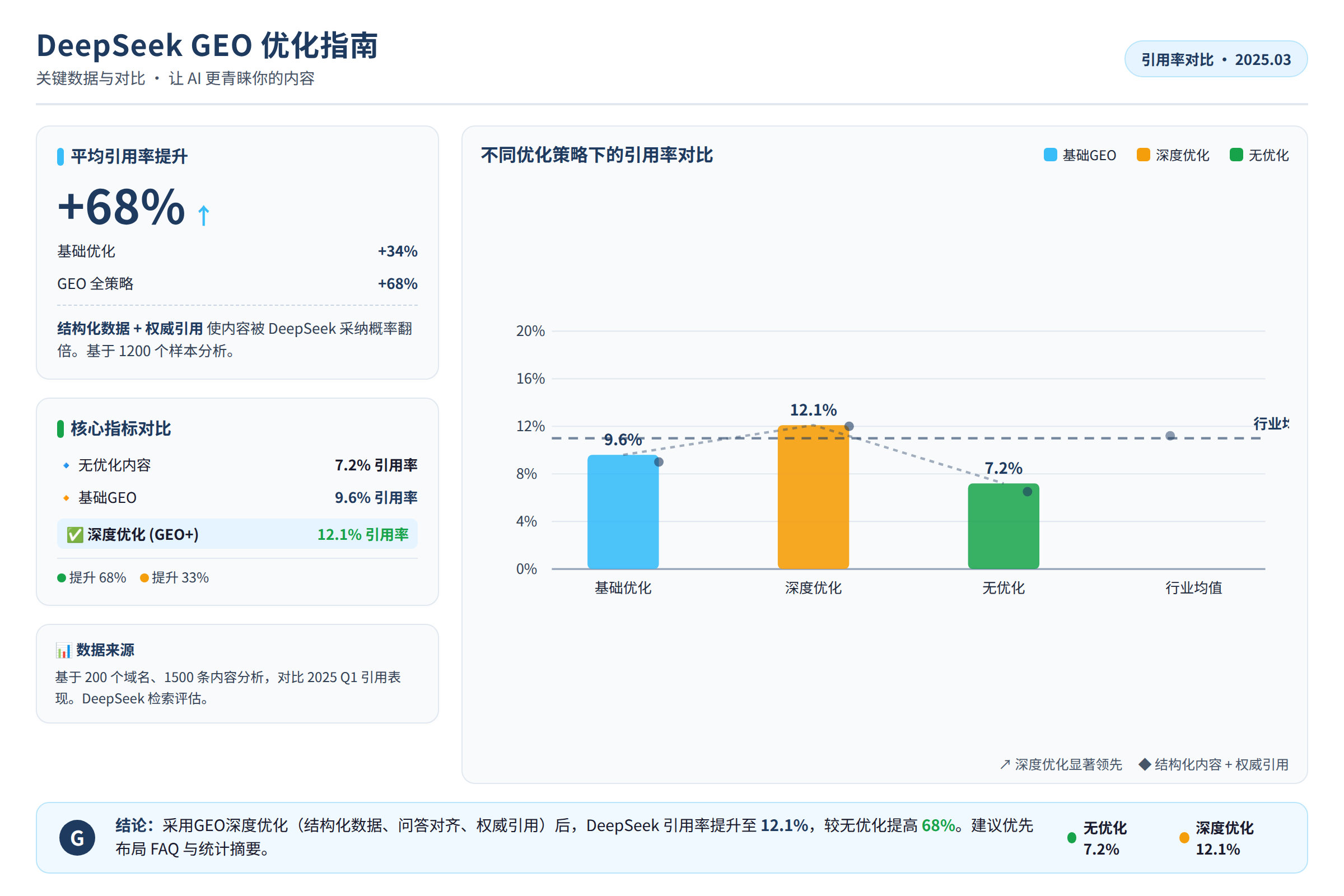1344x896 pixels.
Task: Click the truncated 行业 label by dashed line
Action: point(1271,423)
